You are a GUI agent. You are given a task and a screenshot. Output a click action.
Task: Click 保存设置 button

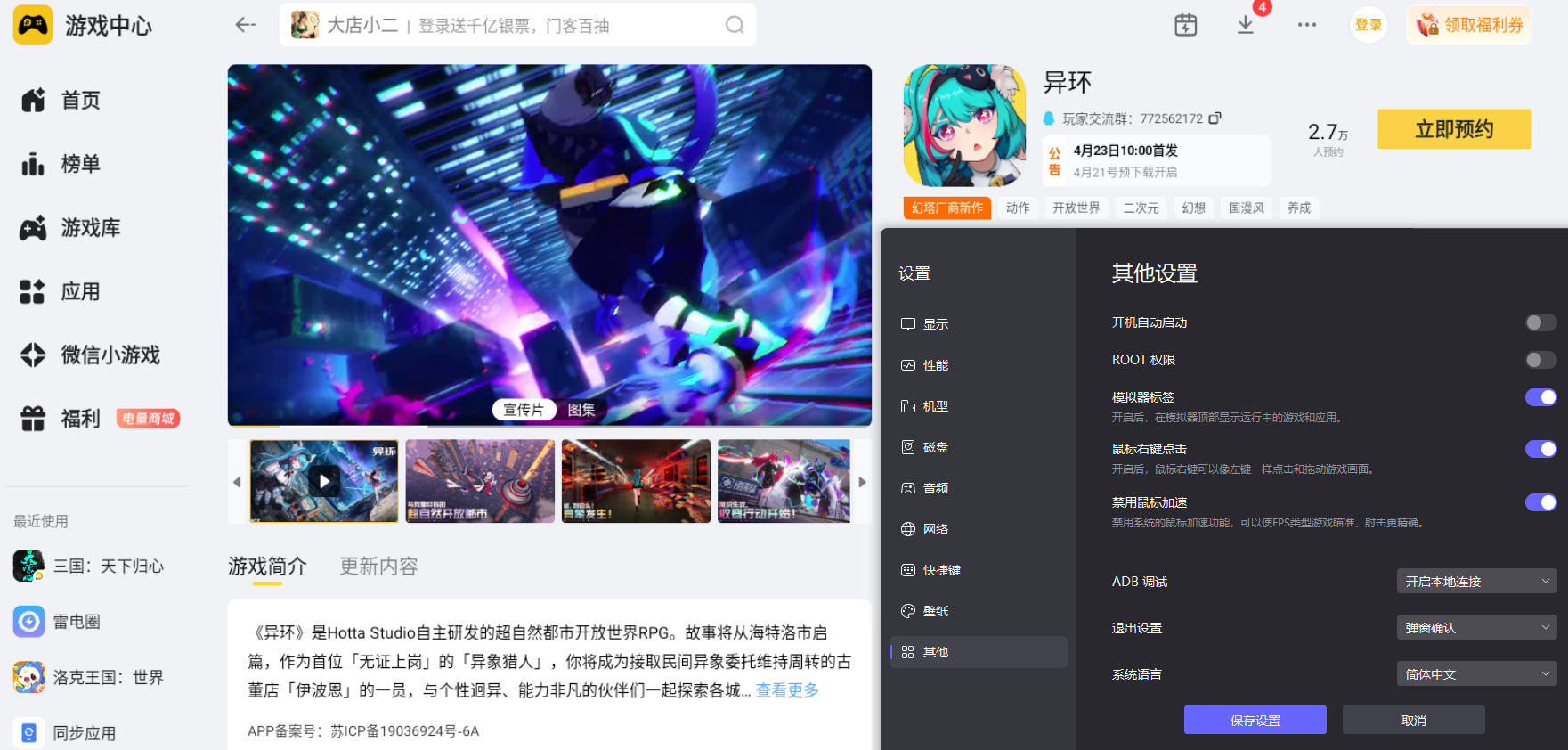(1255, 720)
